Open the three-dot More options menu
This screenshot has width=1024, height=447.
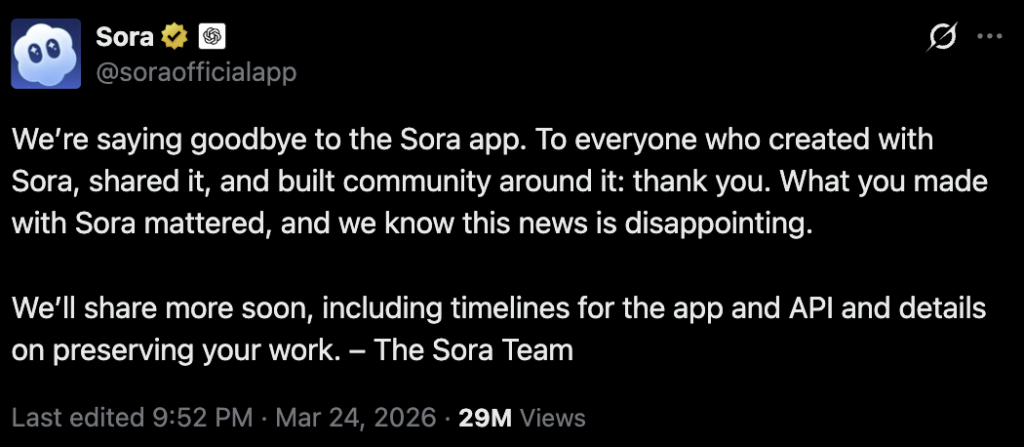point(988,38)
